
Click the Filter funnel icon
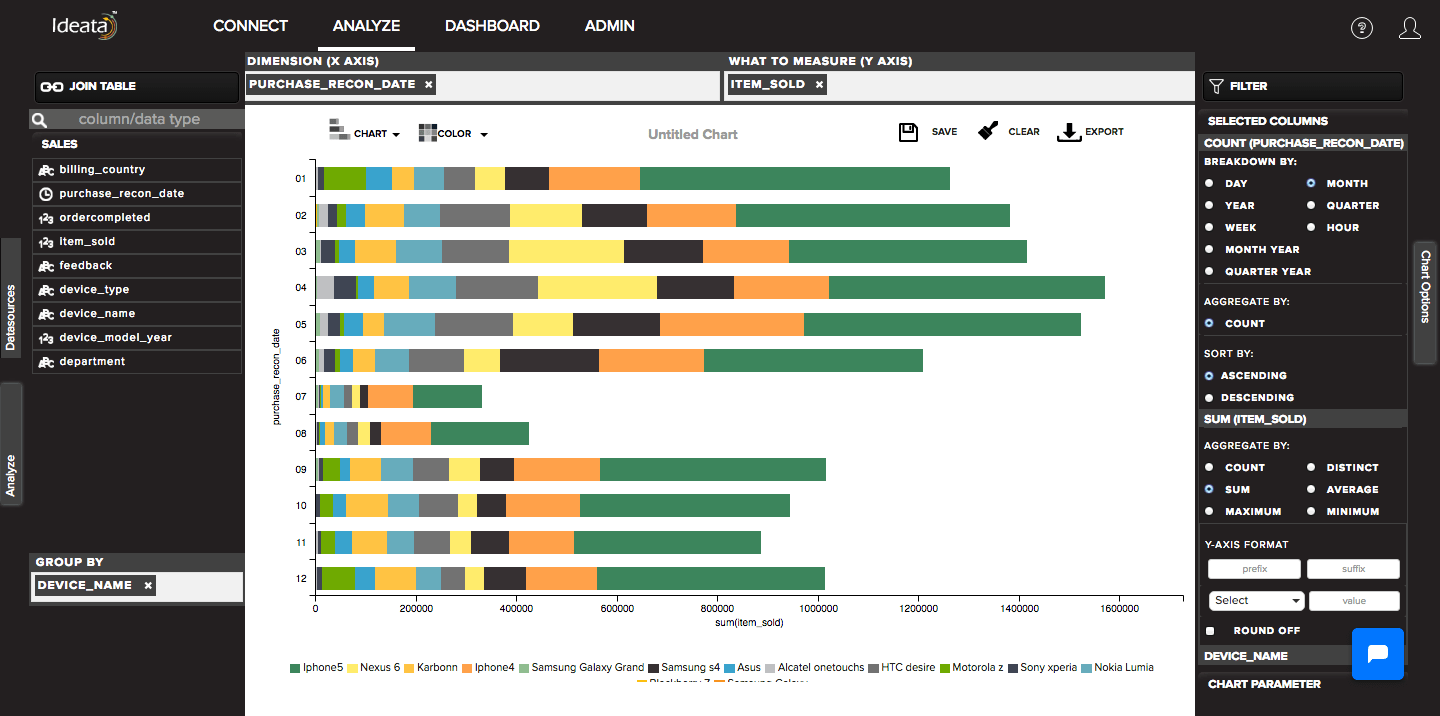click(1216, 87)
